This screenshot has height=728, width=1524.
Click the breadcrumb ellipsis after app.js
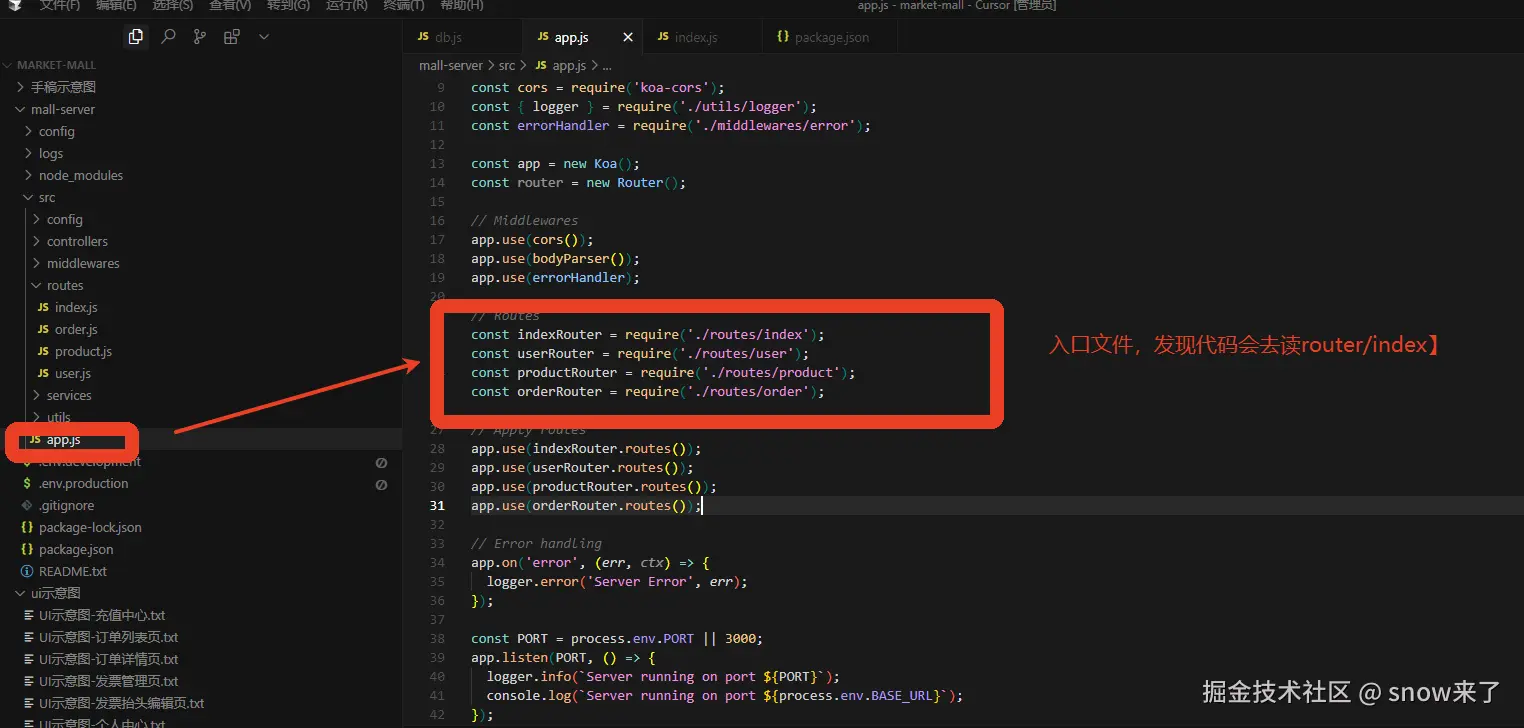click(606, 65)
